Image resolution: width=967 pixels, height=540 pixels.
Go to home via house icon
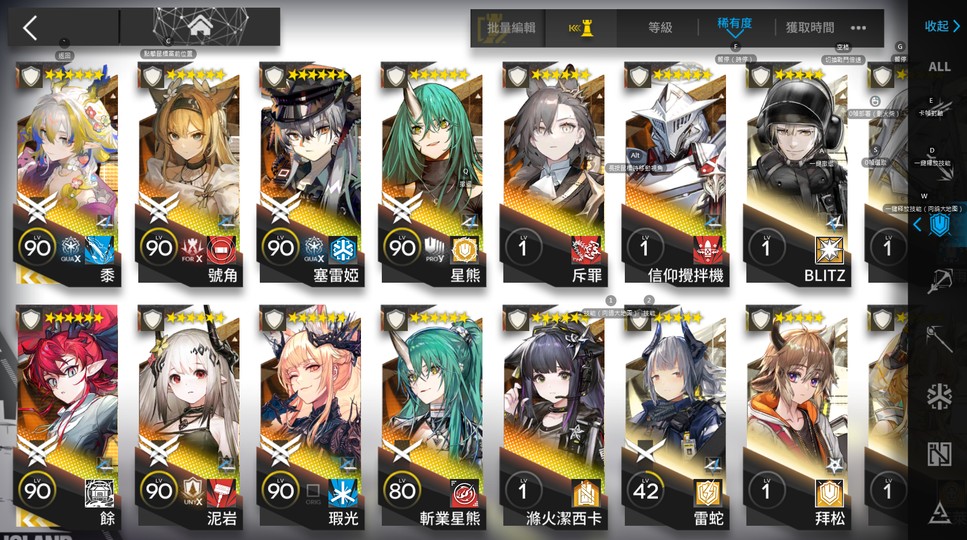tap(201, 27)
